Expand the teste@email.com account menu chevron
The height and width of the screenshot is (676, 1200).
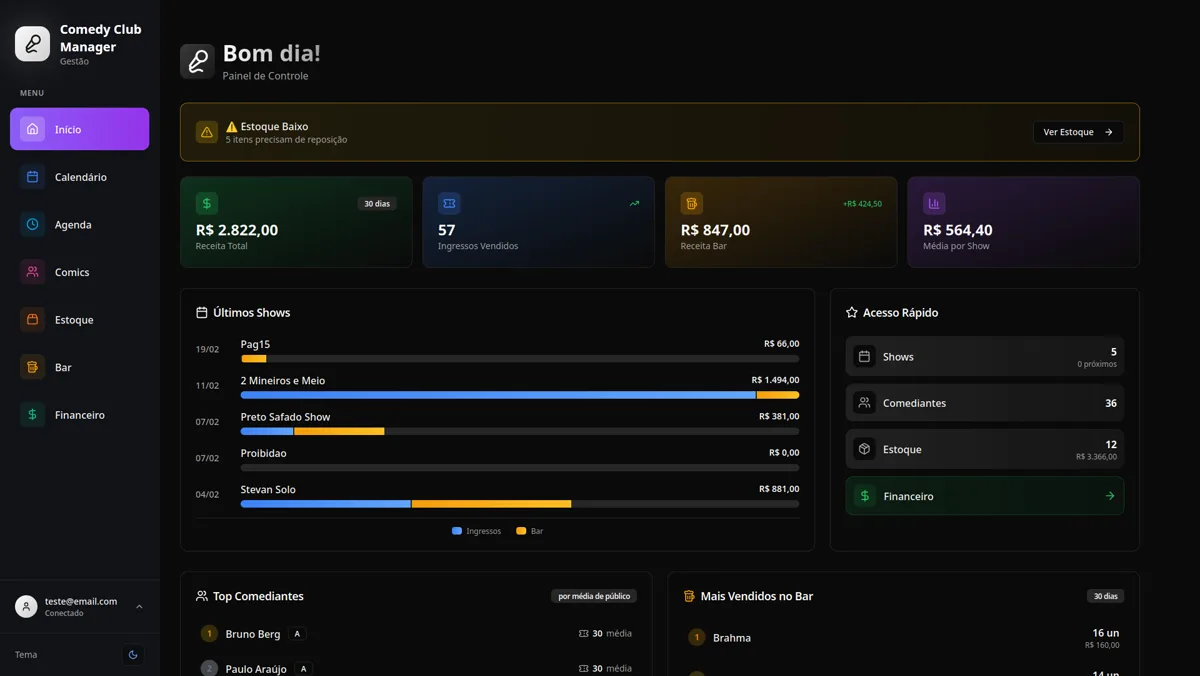pos(139,606)
